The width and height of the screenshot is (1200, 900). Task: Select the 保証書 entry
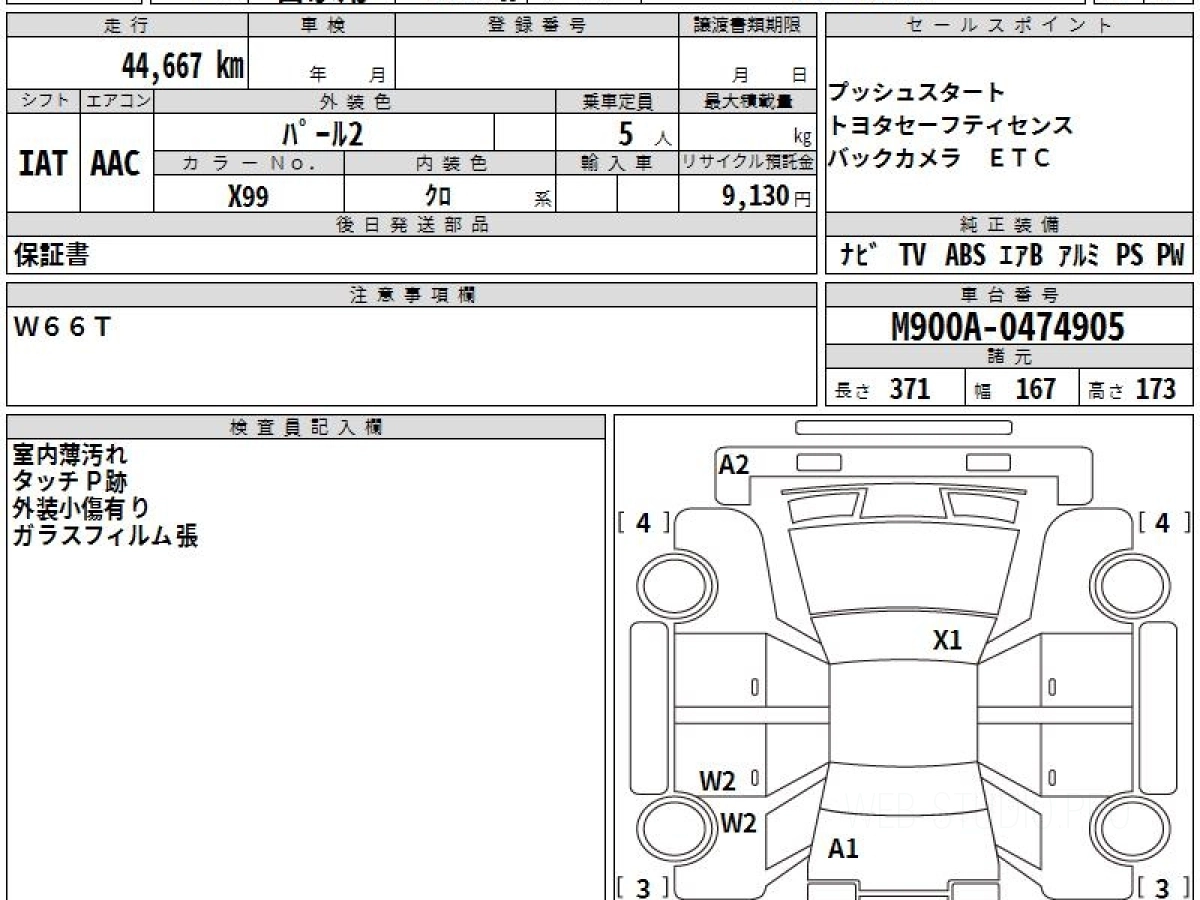coord(51,255)
